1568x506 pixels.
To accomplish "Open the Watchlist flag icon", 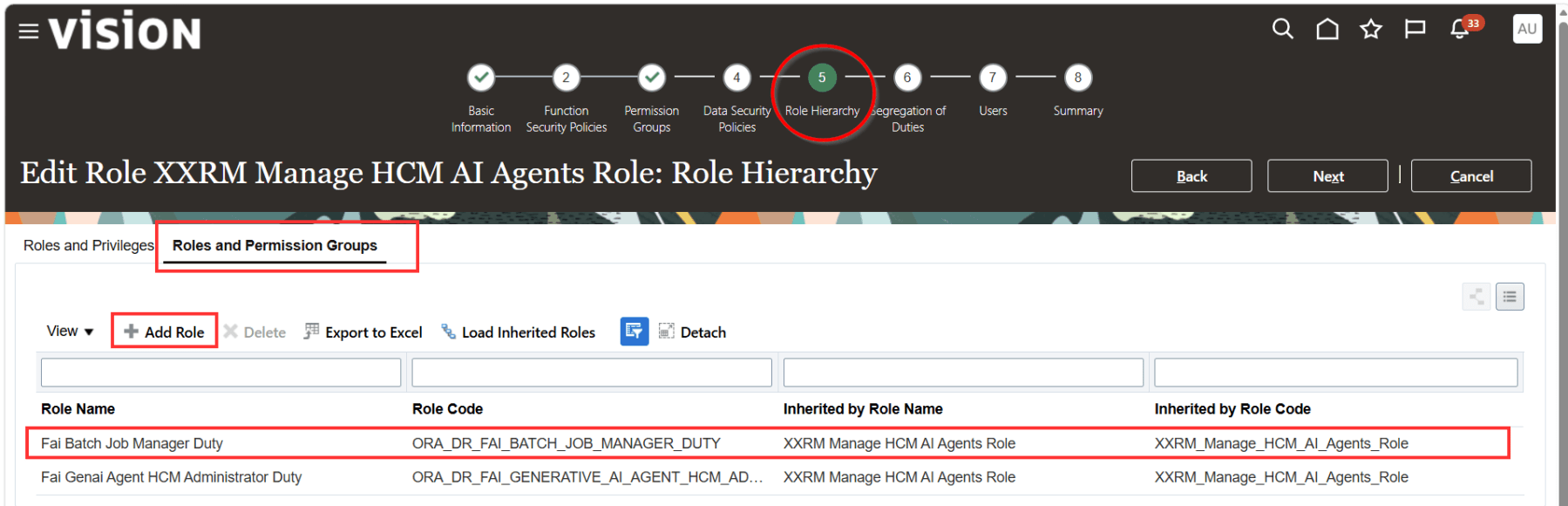I will [x=1415, y=30].
